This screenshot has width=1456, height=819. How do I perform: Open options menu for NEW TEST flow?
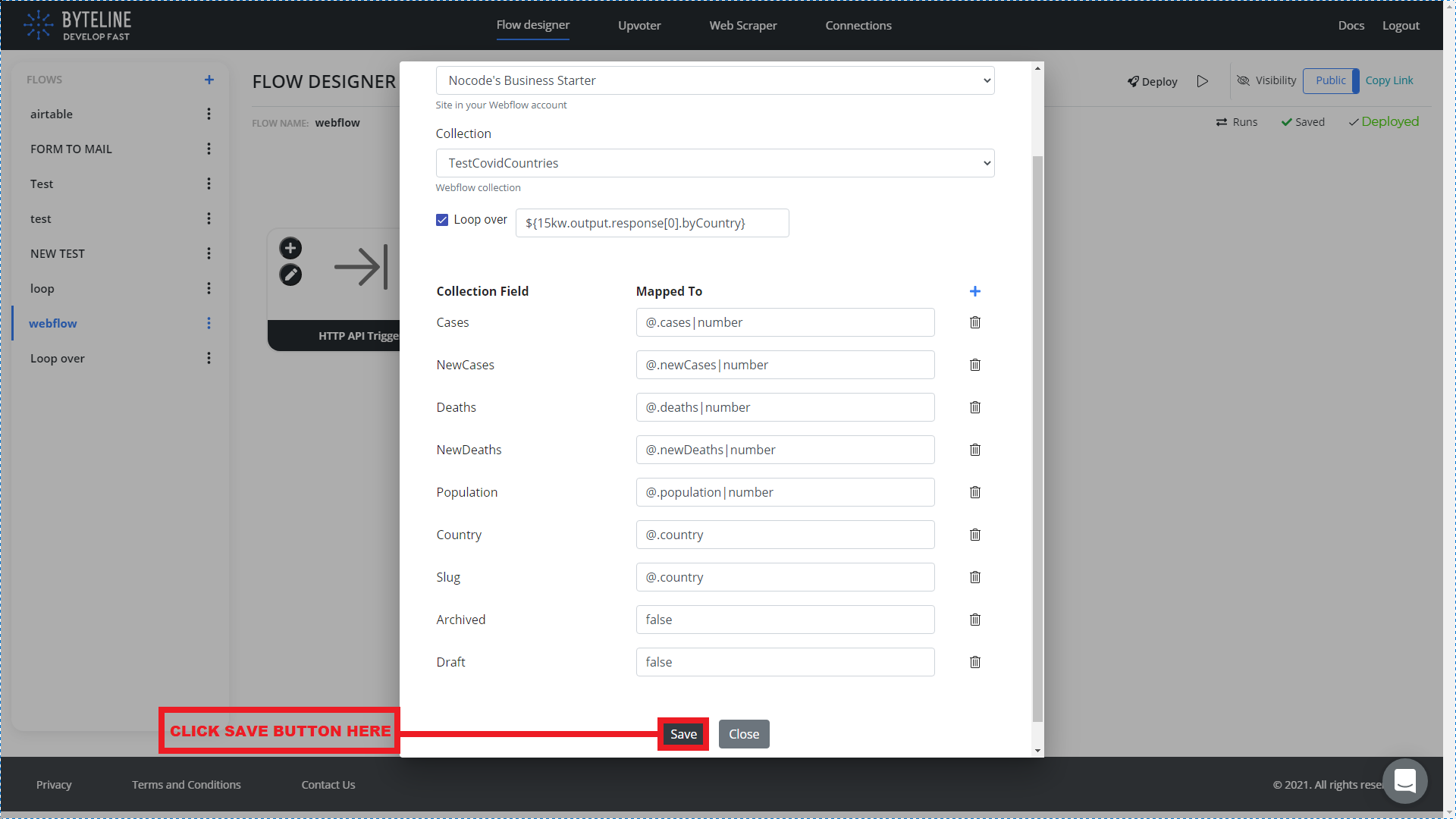coord(209,253)
